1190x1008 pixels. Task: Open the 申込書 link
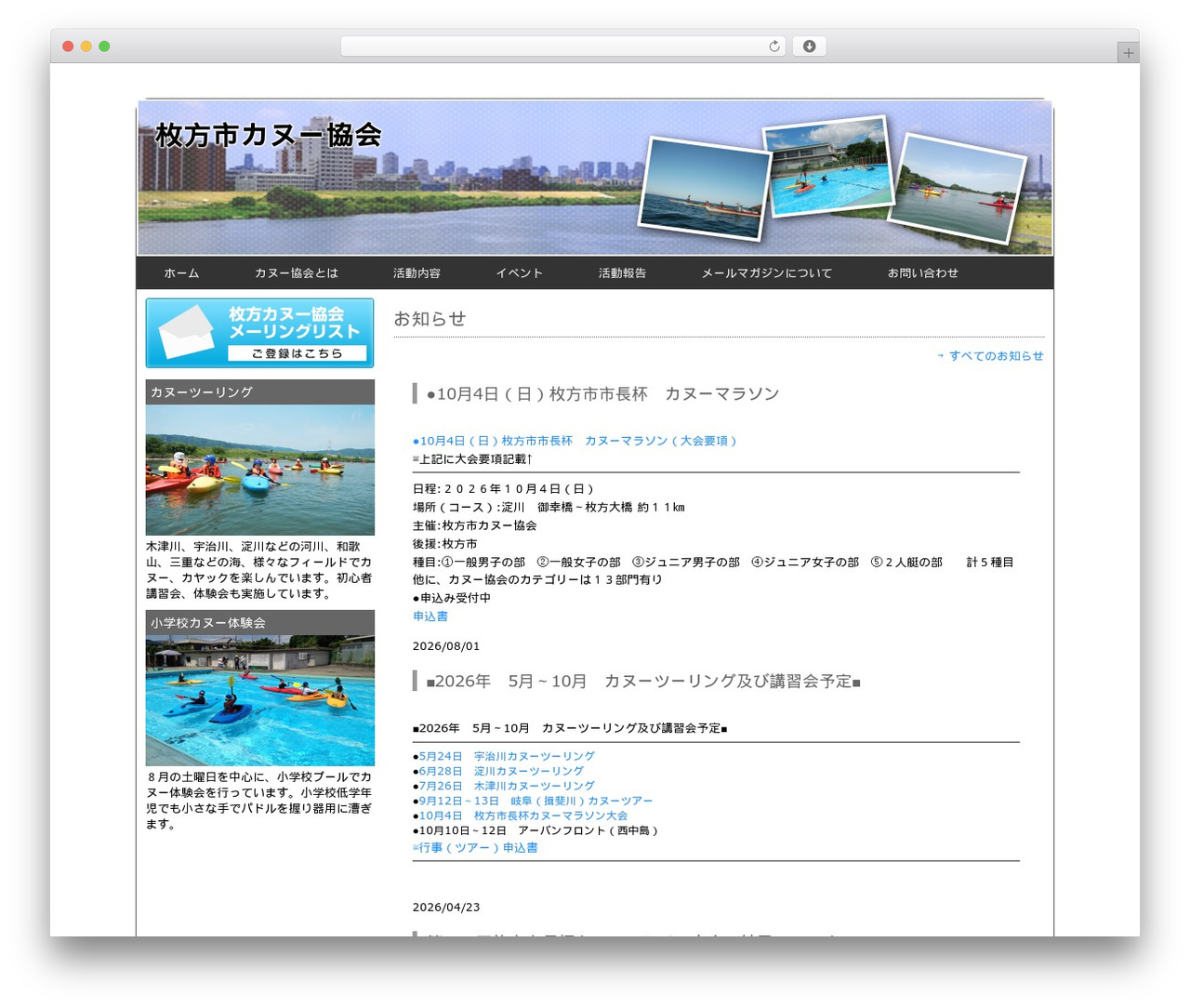click(x=430, y=617)
